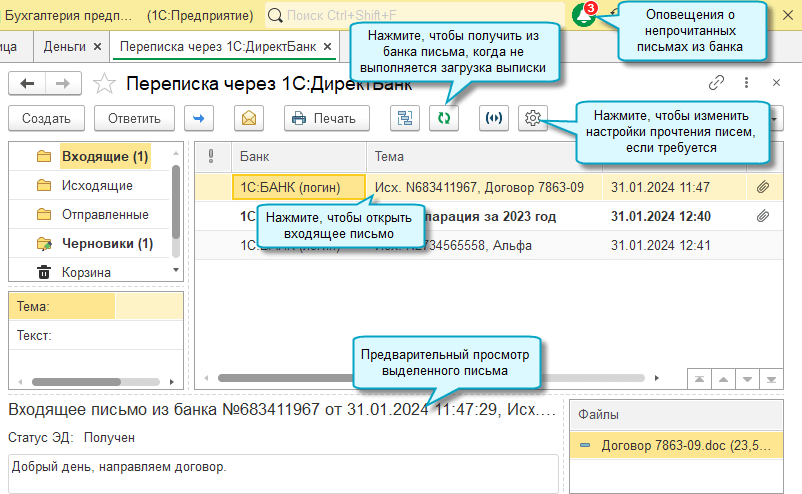
Task: Click the Текст filter label
Action: point(34,335)
